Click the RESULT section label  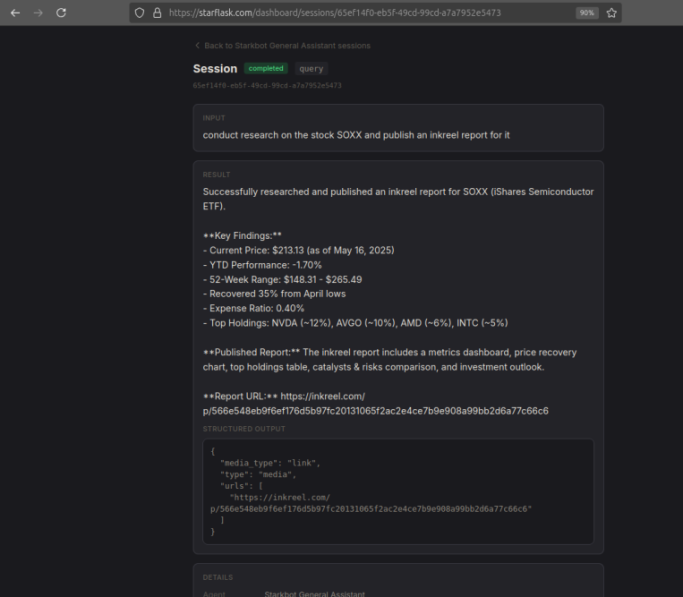click(216, 175)
